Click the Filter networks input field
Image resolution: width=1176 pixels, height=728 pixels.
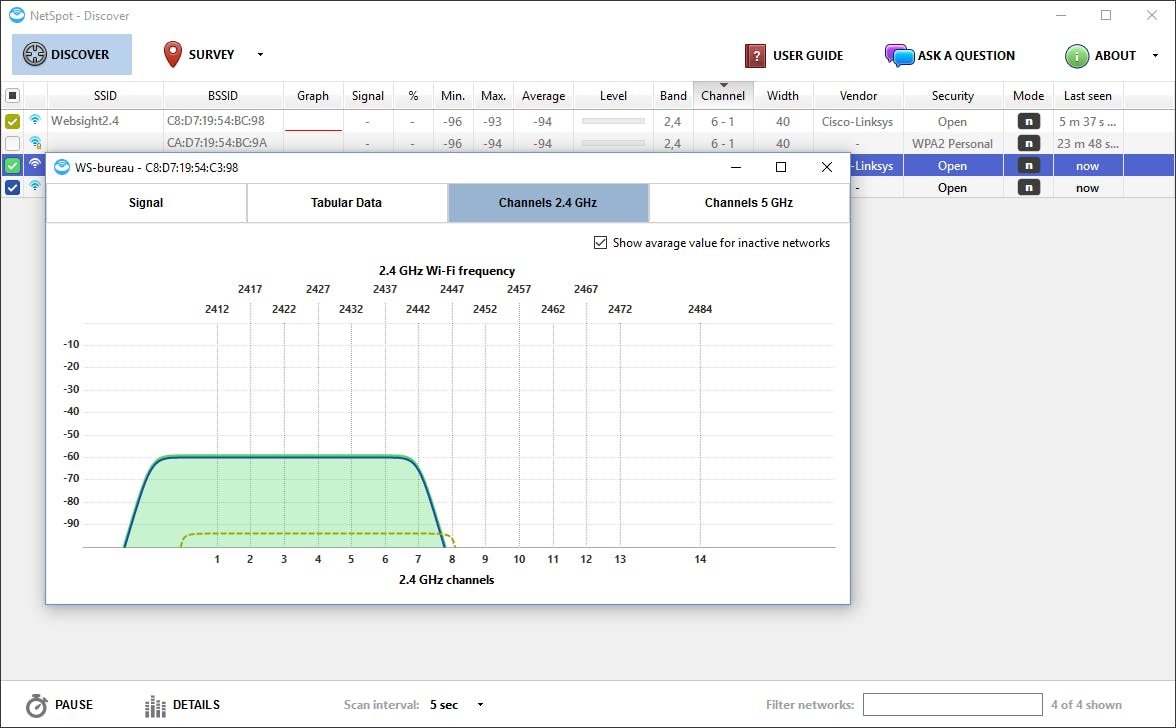point(951,705)
